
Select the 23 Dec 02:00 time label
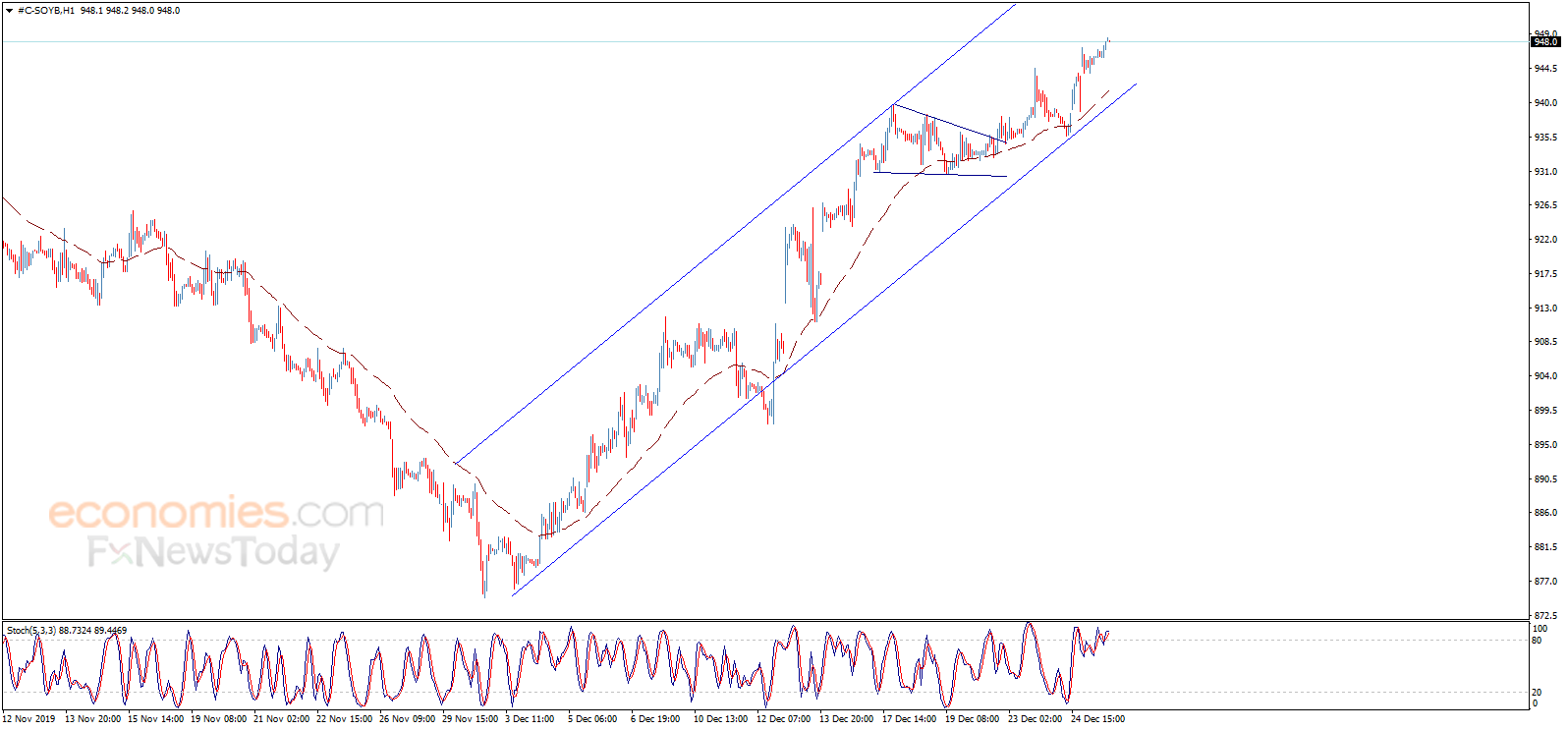[1036, 719]
